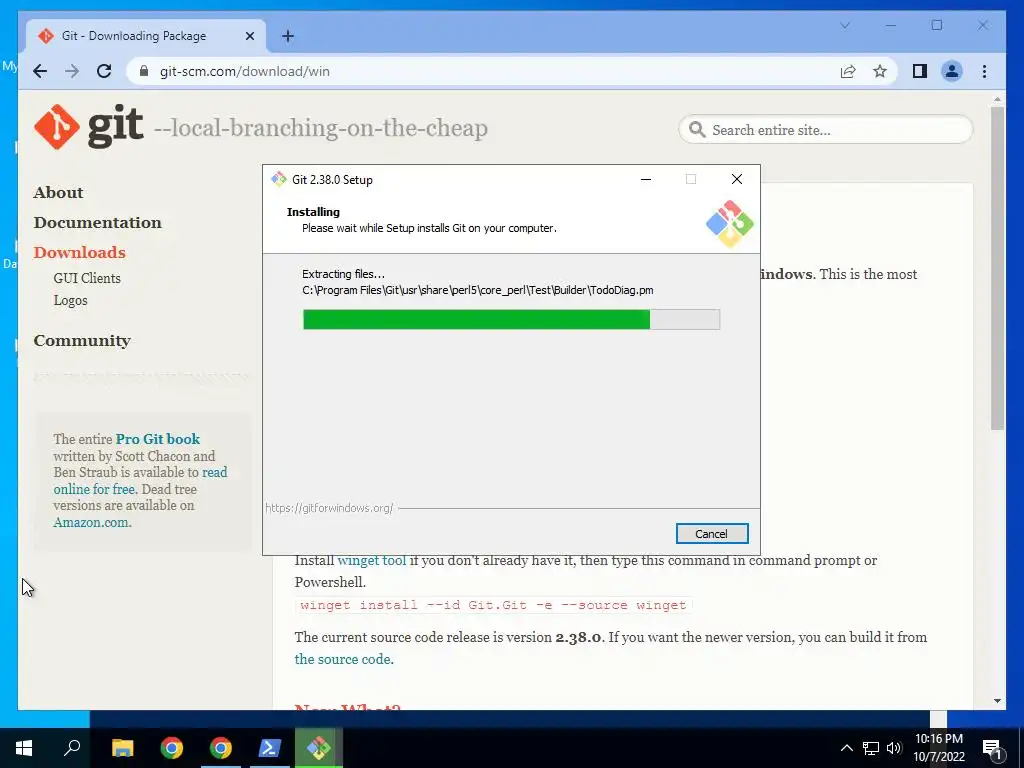Click the winget install command text

click(x=493, y=605)
